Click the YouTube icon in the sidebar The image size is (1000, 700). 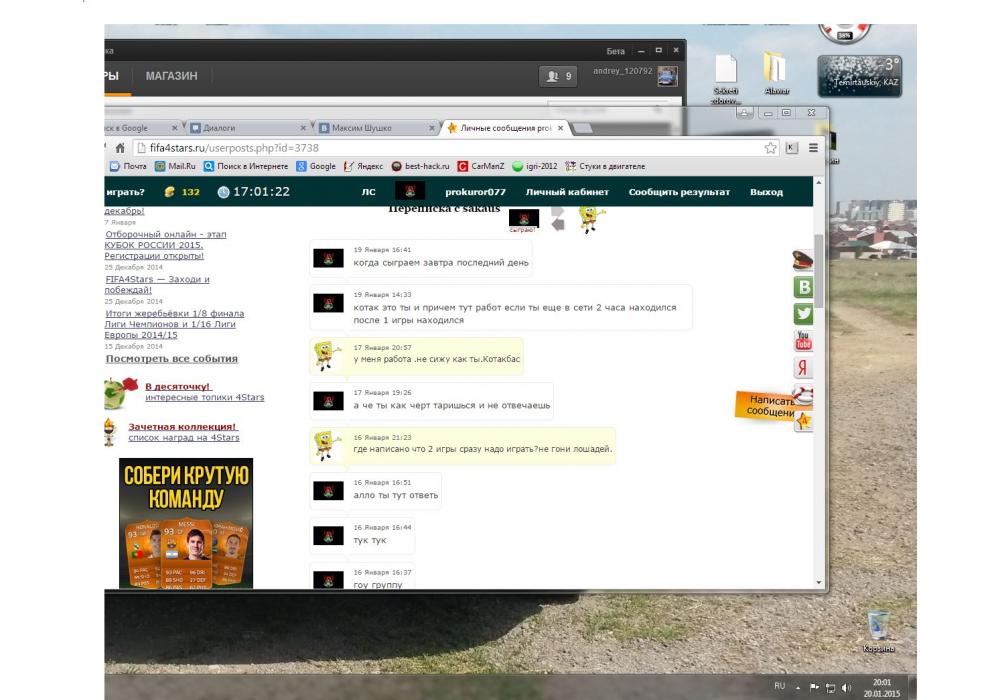click(x=803, y=341)
